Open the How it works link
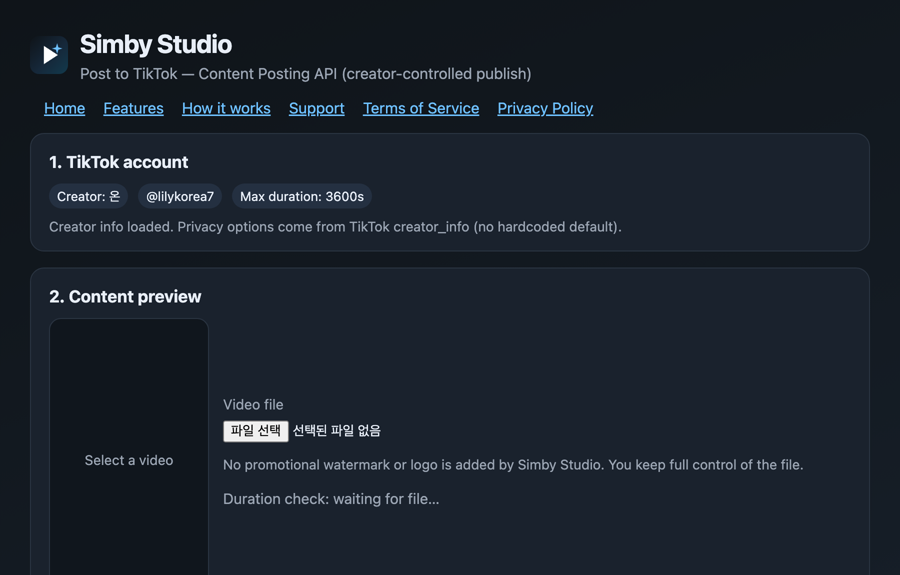Image resolution: width=900 pixels, height=575 pixels. coord(226,108)
